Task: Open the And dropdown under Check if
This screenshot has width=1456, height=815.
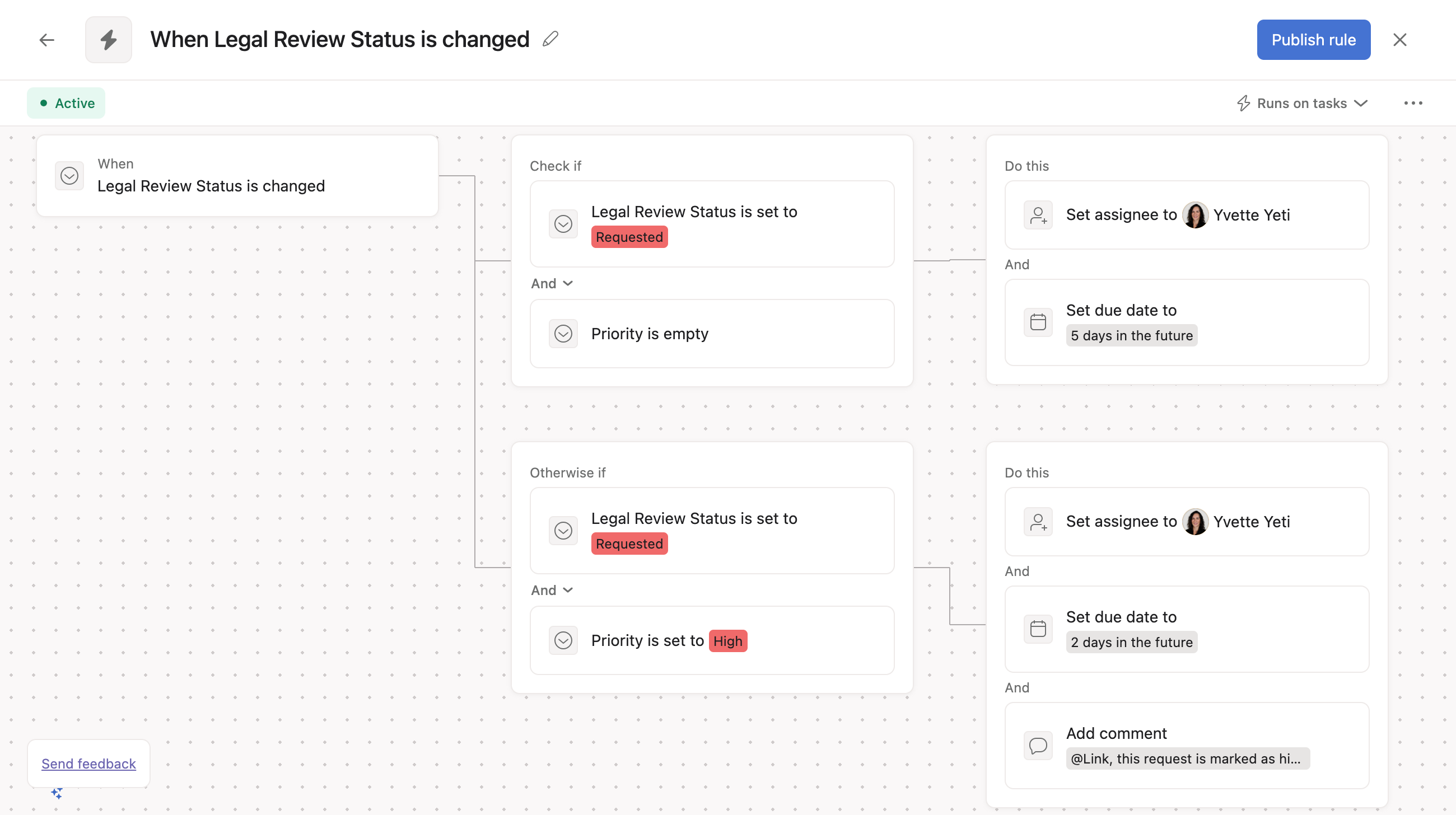Action: (x=552, y=284)
